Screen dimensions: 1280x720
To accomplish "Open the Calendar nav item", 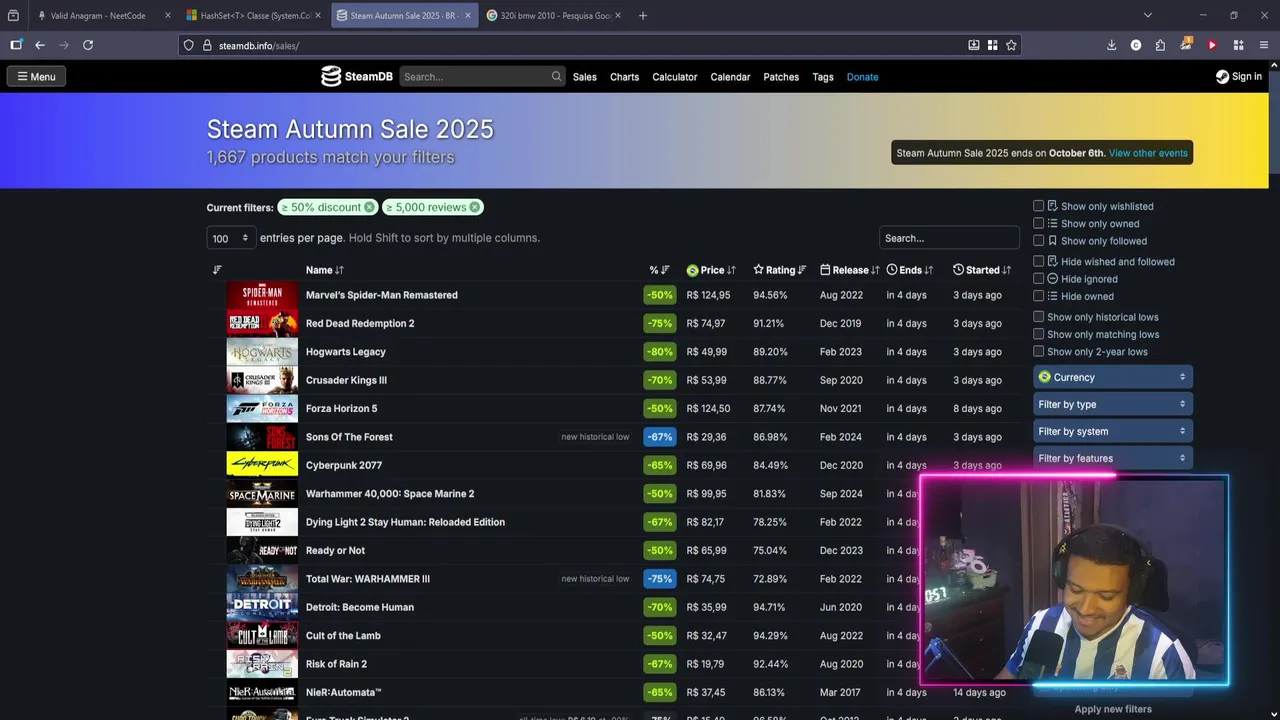I will tap(730, 77).
